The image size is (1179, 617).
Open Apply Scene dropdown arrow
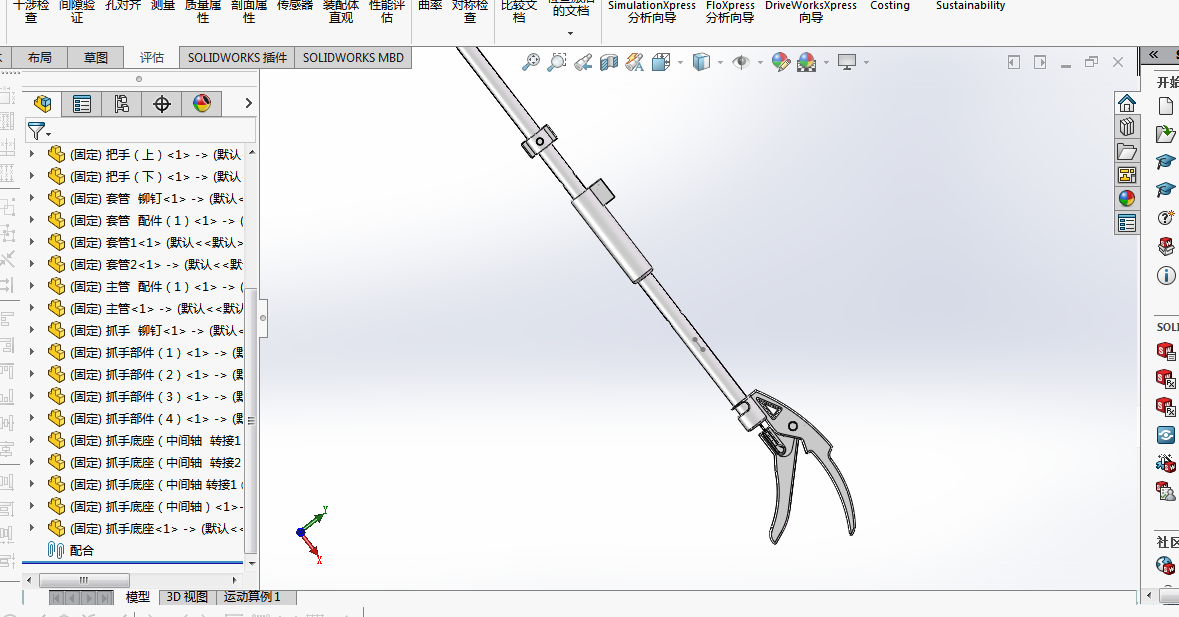826,62
